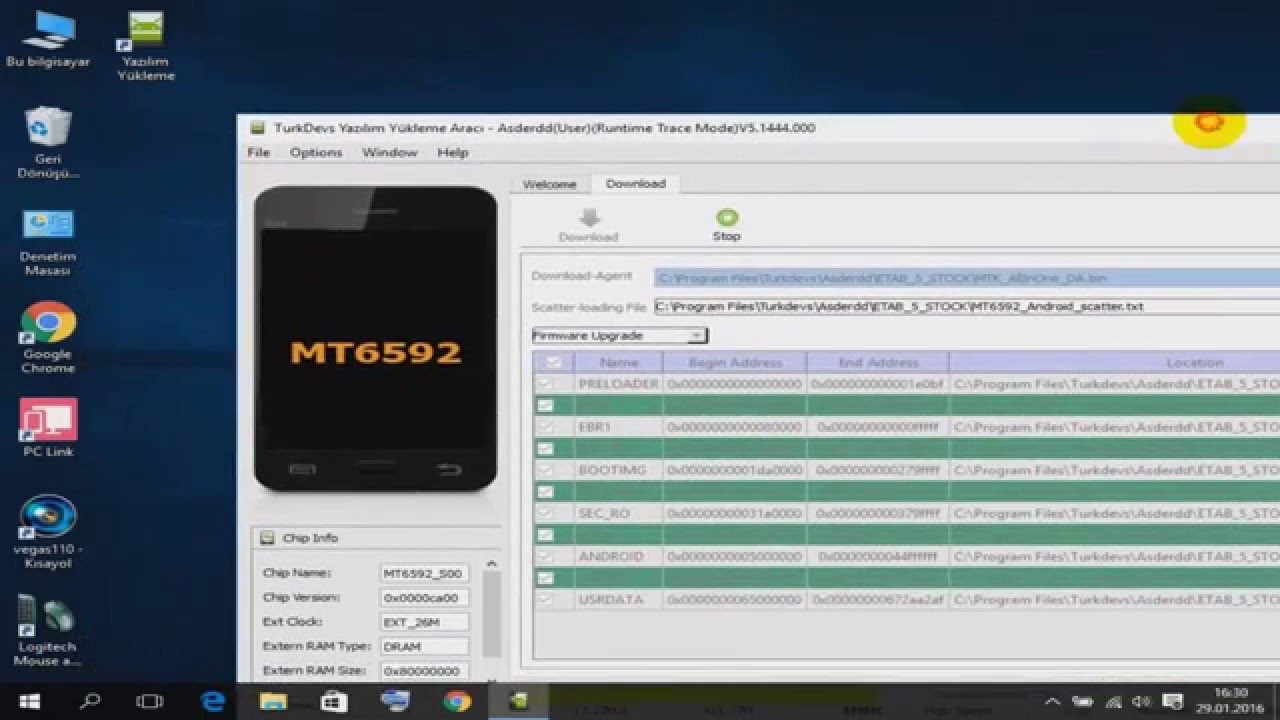The width and height of the screenshot is (1280, 720).
Task: Click the monitor app icon on taskbar
Action: pyautogui.click(x=395, y=701)
